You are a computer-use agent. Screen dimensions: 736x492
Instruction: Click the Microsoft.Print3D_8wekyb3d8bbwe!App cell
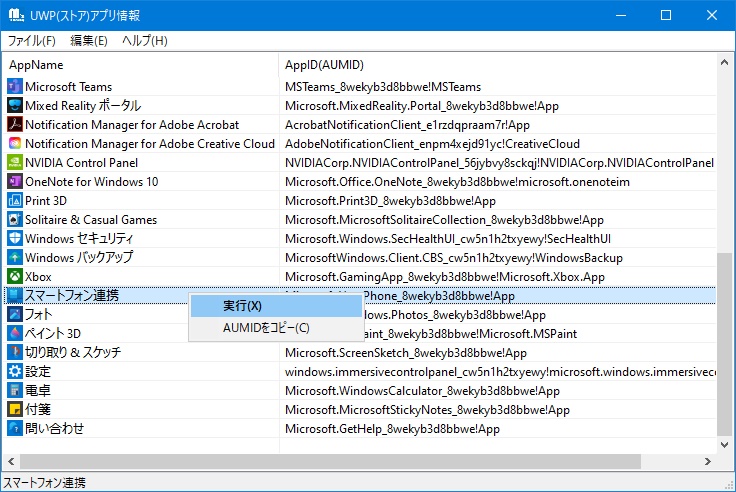[390, 201]
